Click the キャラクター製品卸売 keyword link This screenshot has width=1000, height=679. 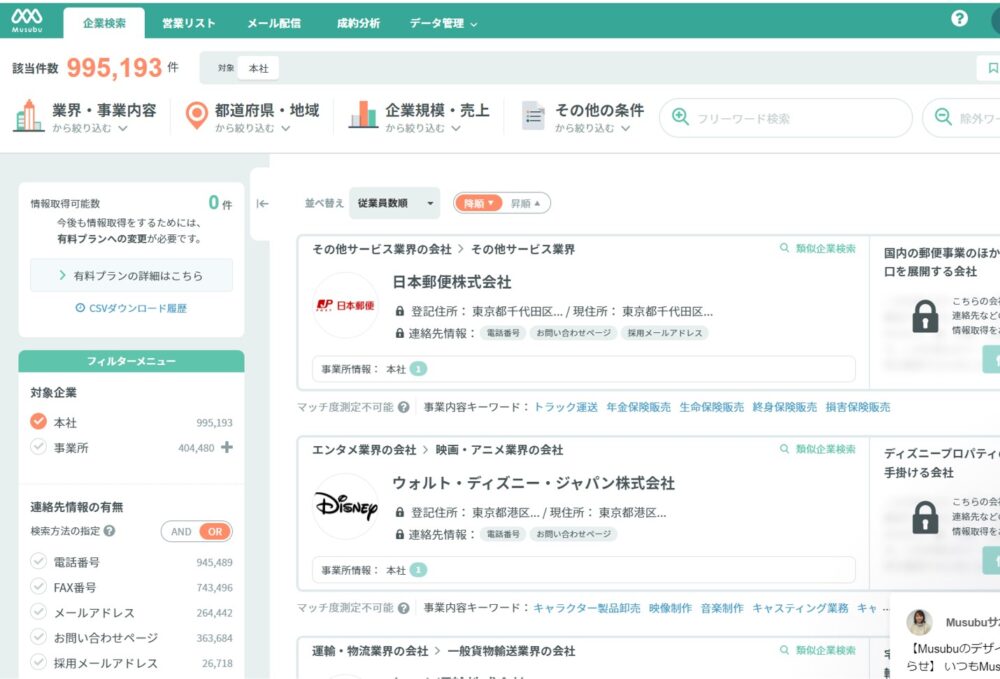tap(587, 608)
